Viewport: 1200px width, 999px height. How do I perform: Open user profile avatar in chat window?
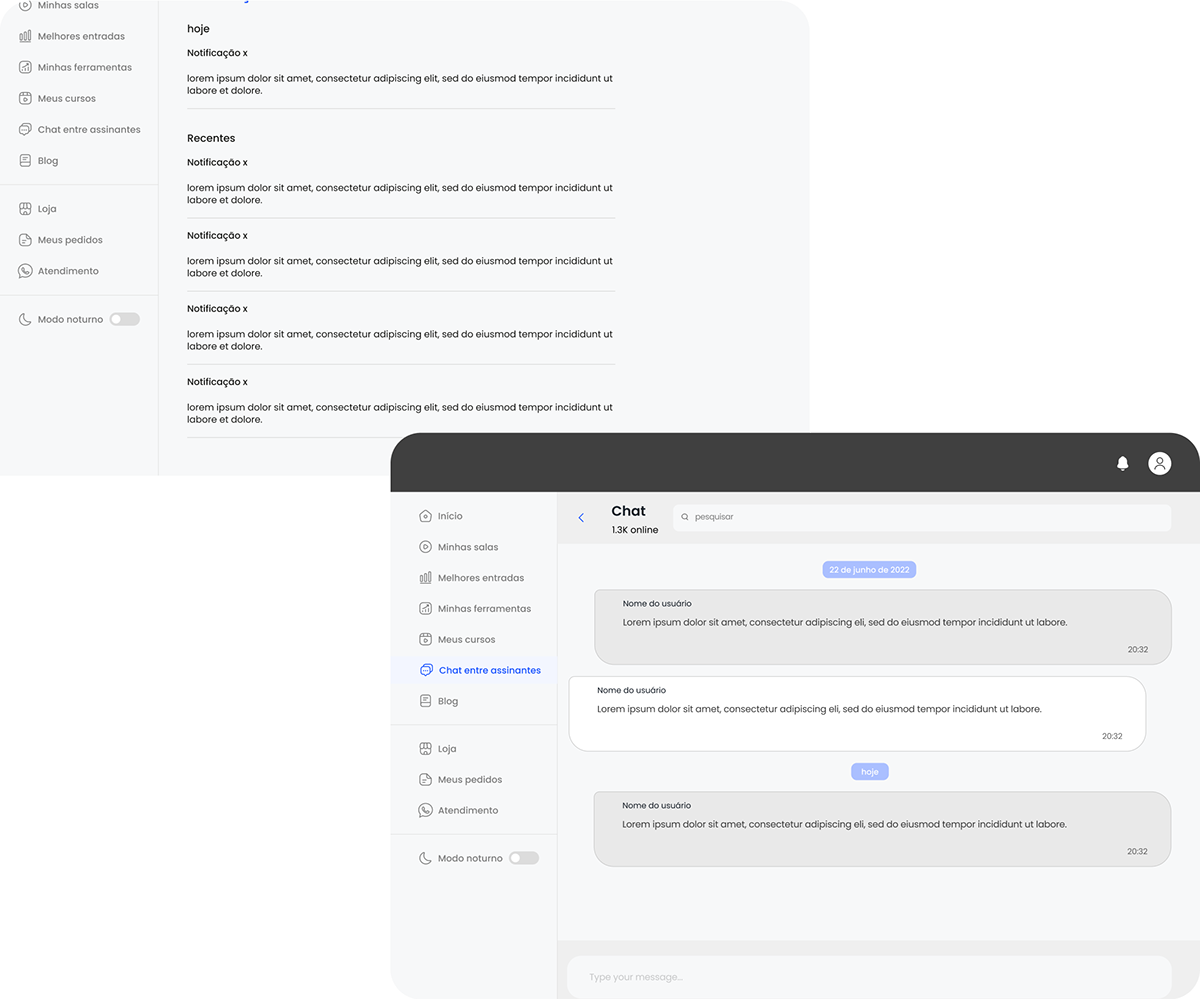pyautogui.click(x=1159, y=463)
